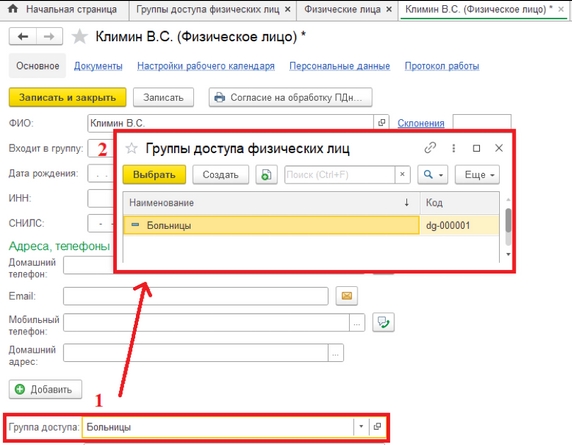
Task: Switch to the Начальная страница tab
Action: [72, 9]
